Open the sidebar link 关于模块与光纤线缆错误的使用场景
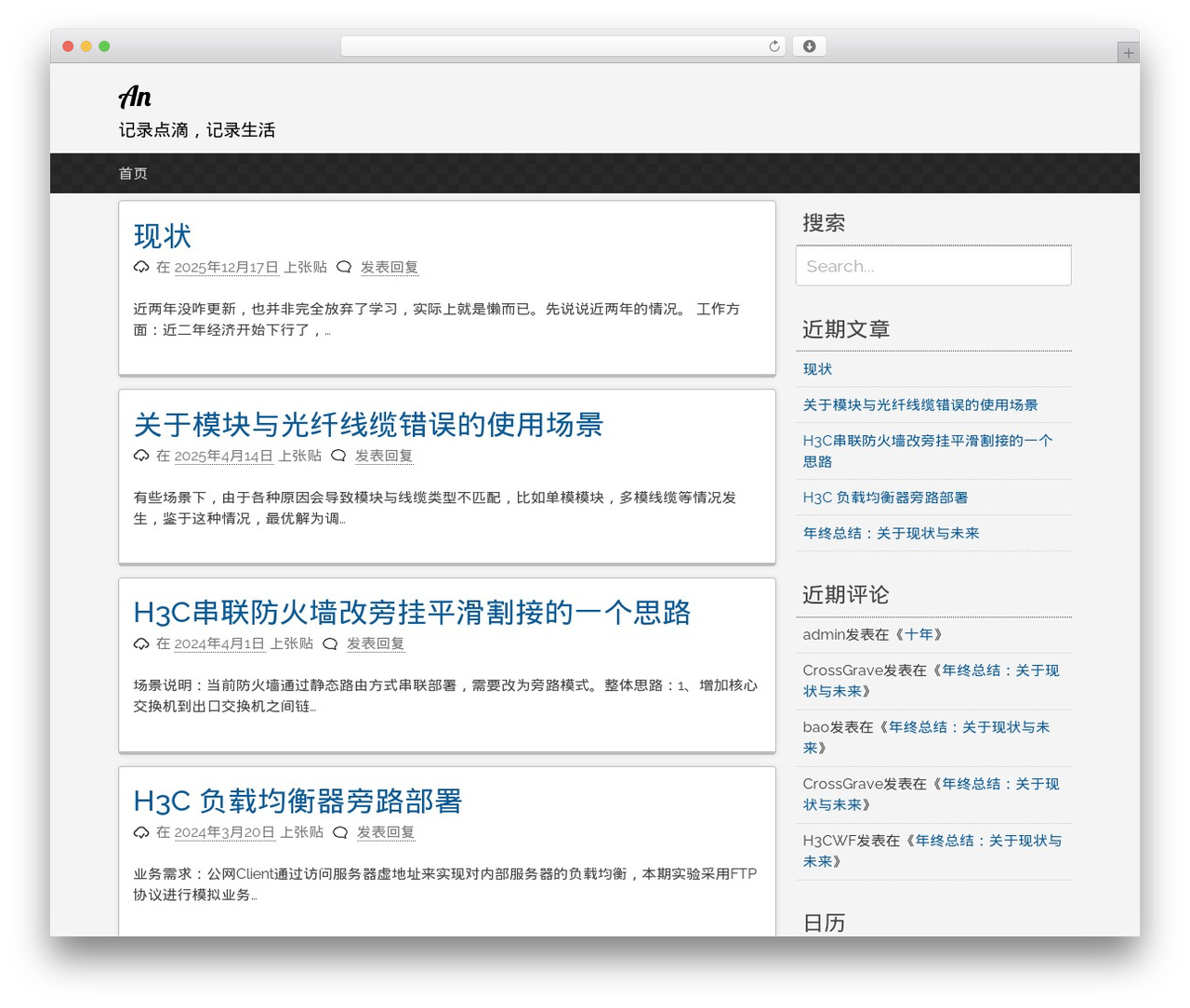 [x=920, y=405]
